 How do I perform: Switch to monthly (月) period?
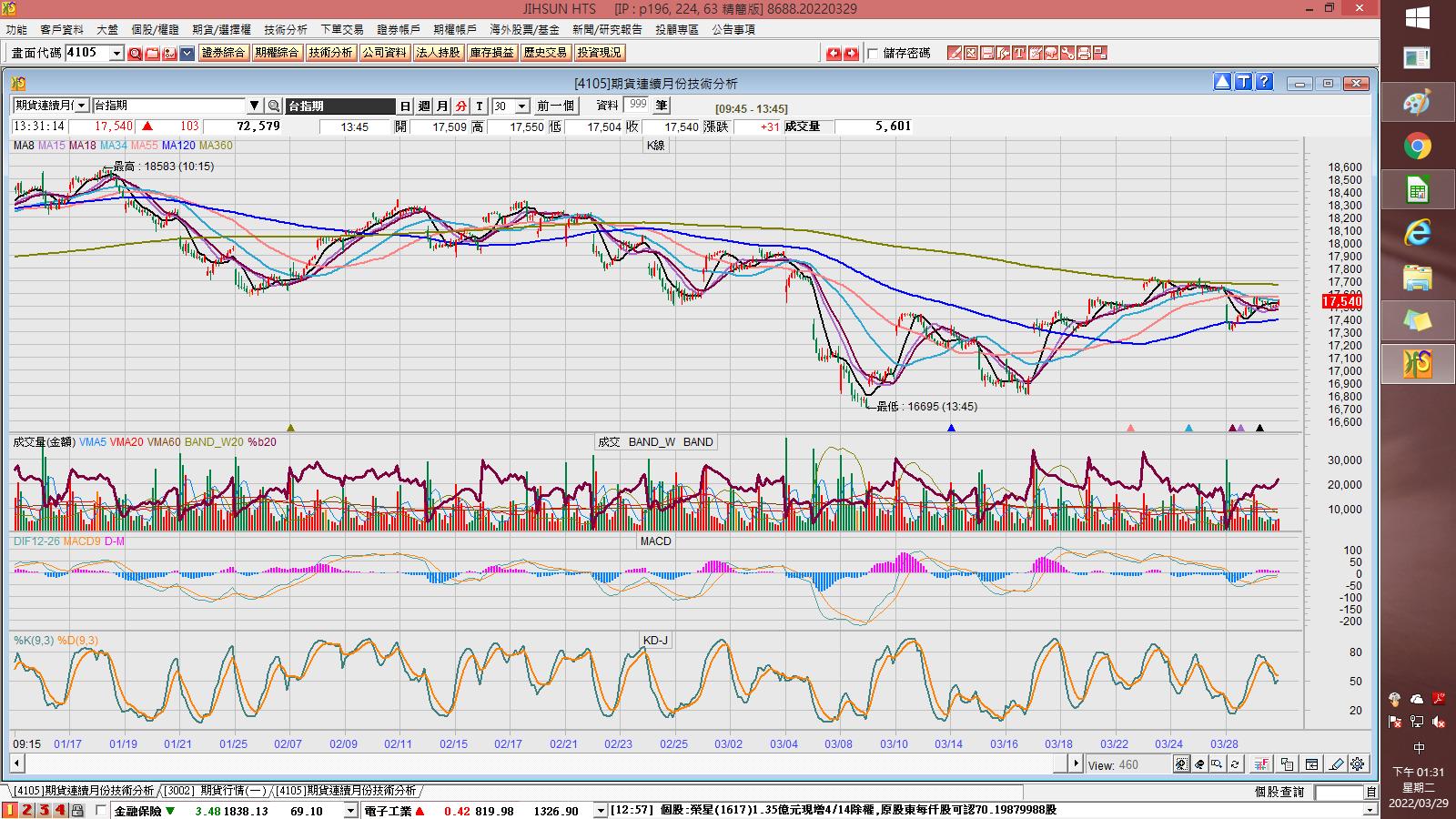point(442,106)
